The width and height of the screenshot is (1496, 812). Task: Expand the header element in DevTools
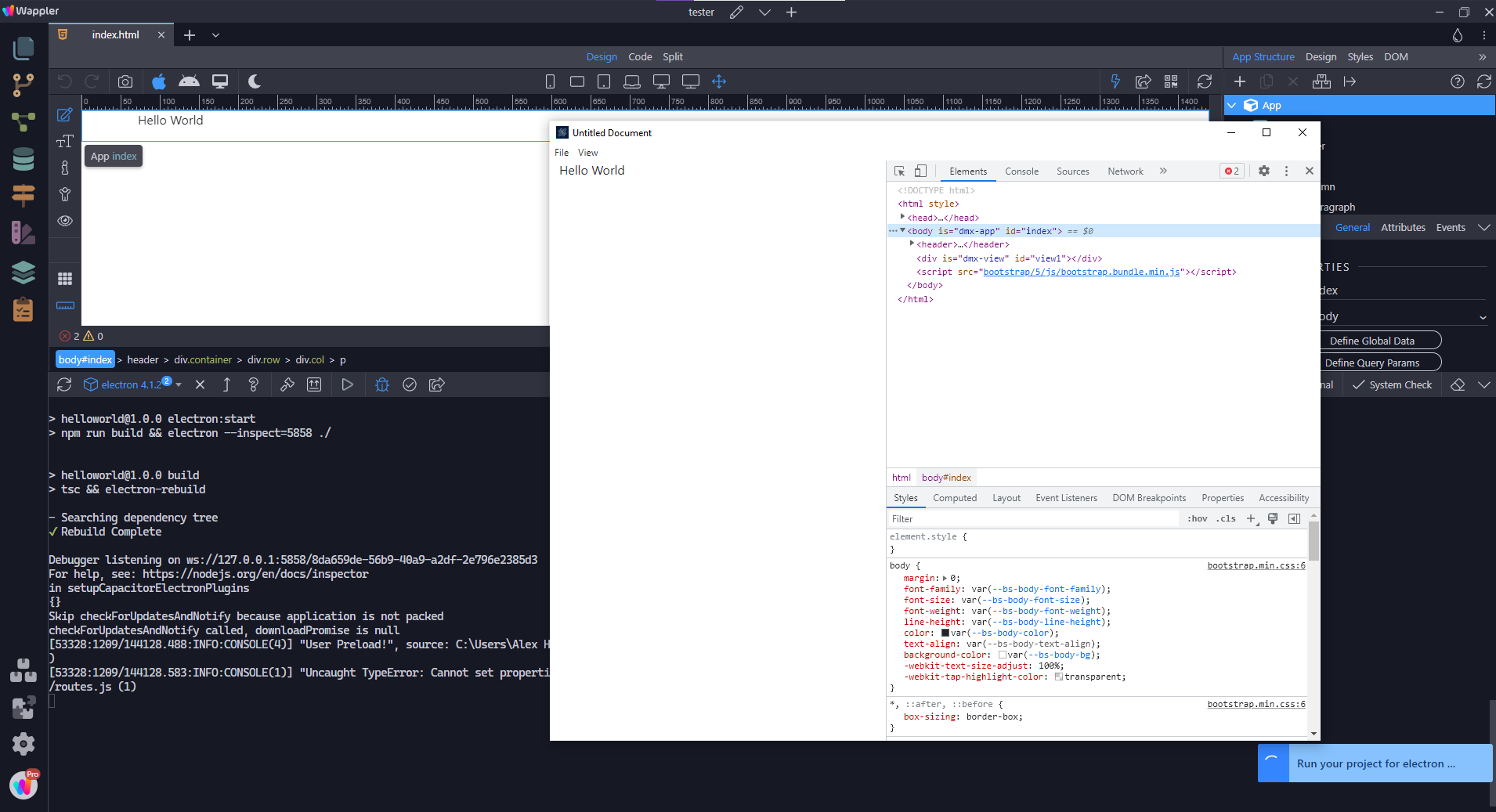click(912, 244)
